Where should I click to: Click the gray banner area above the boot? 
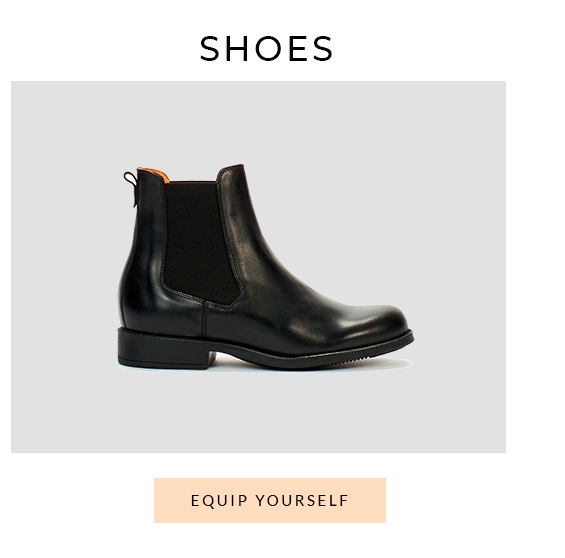pos(258,122)
